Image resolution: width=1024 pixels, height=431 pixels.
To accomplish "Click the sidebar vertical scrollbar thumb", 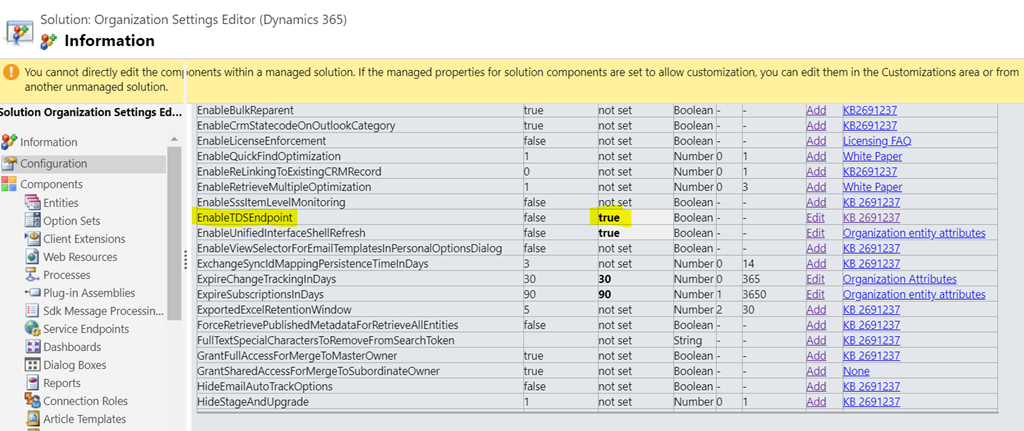I will click(174, 232).
